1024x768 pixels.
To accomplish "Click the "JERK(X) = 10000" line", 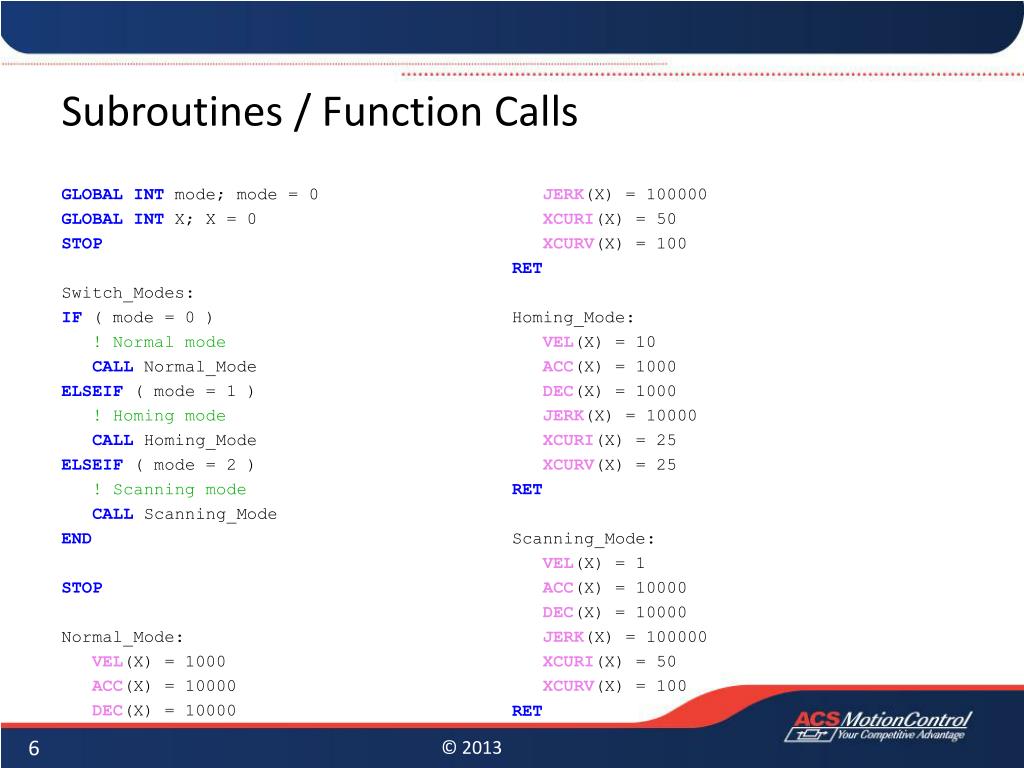I will tap(619, 416).
